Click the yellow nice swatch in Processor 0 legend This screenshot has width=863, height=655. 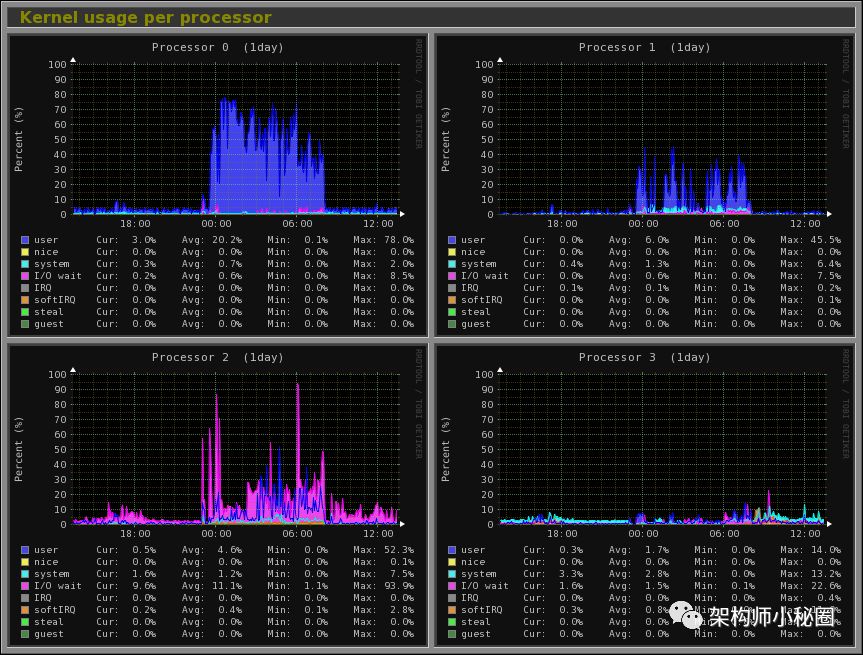(x=25, y=252)
